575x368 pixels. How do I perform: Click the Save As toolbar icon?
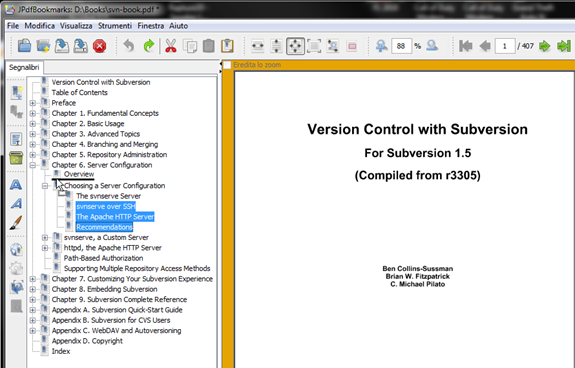click(80, 46)
